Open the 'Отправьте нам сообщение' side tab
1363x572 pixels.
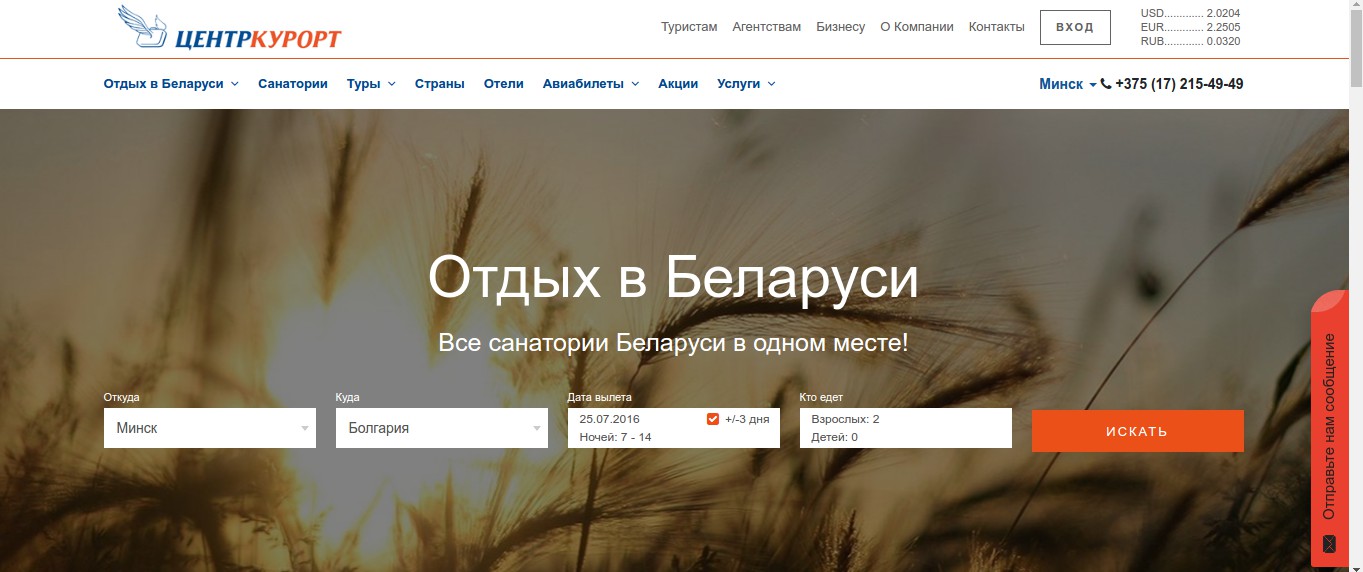(1329, 428)
